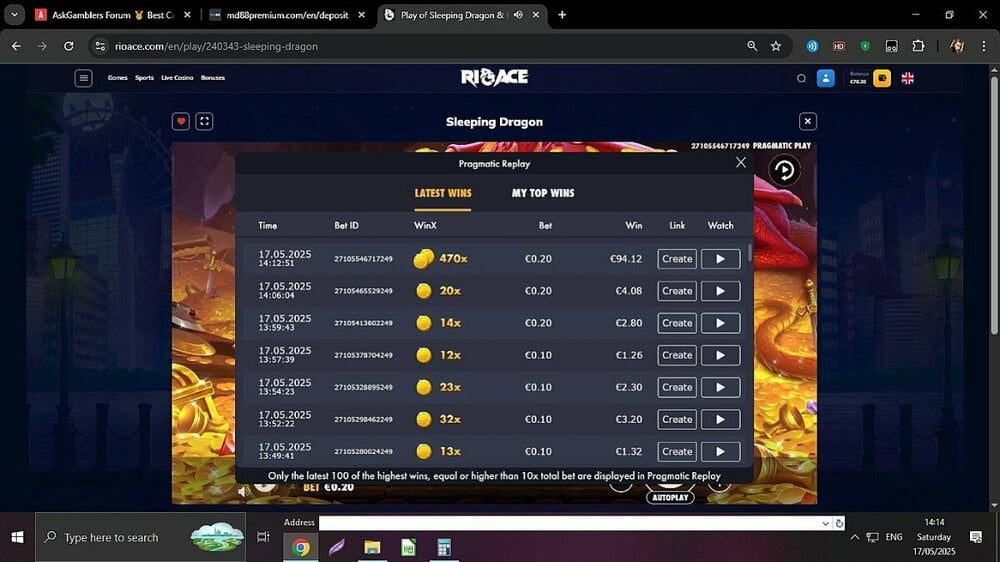Viewport: 1000px width, 562px height.
Task: Click the replay list scrollbar
Action: point(749,251)
